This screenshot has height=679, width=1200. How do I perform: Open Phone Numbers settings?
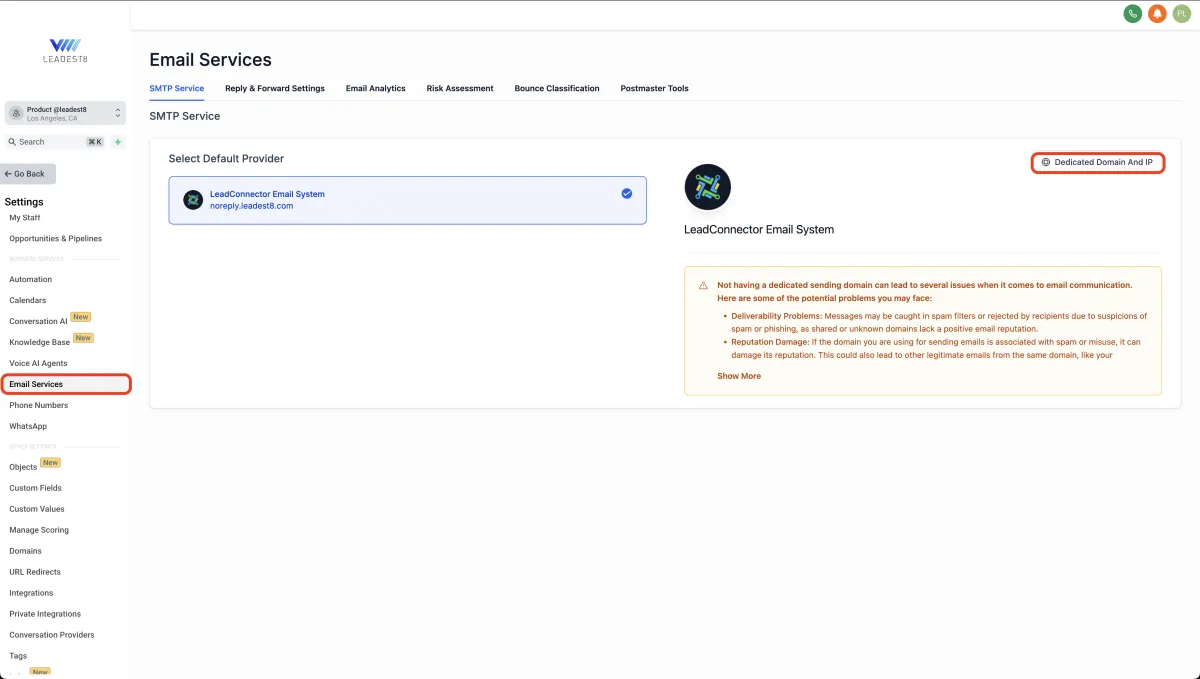pyautogui.click(x=39, y=405)
